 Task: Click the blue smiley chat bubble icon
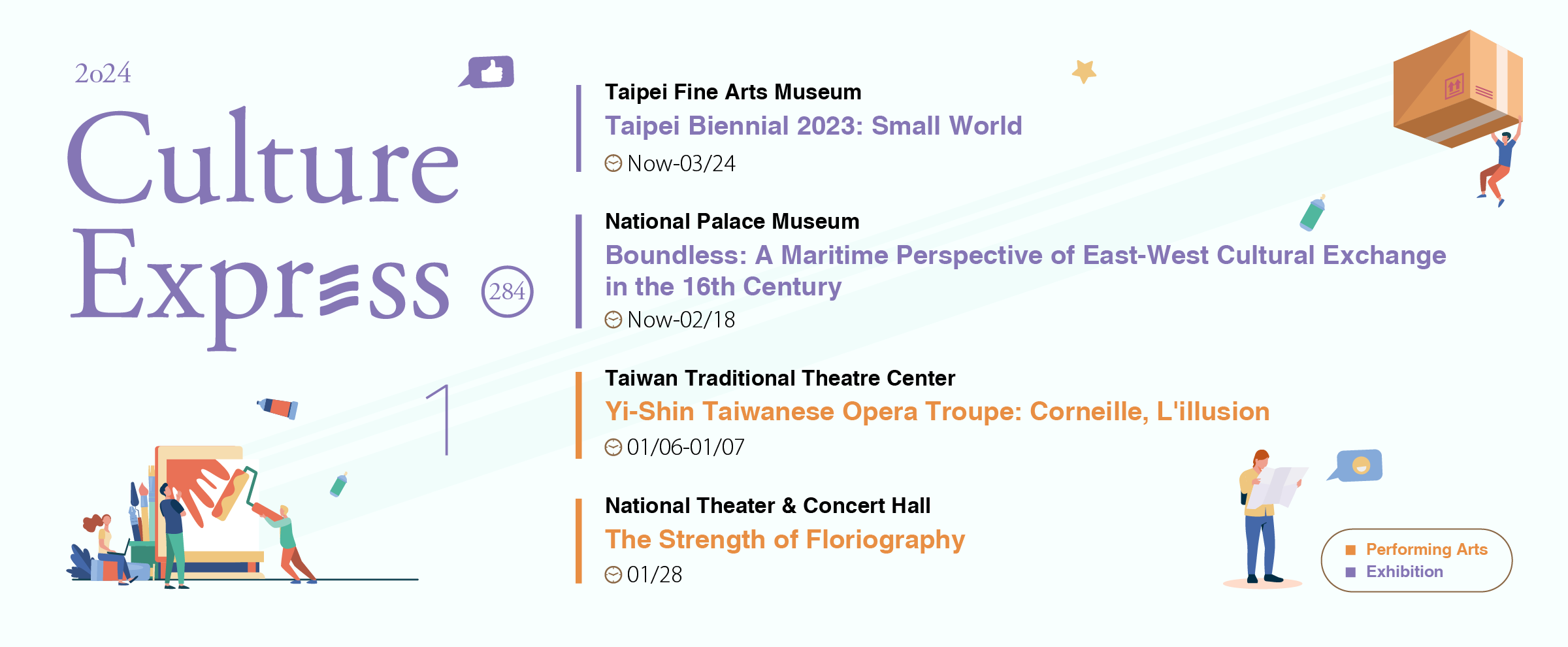1358,466
